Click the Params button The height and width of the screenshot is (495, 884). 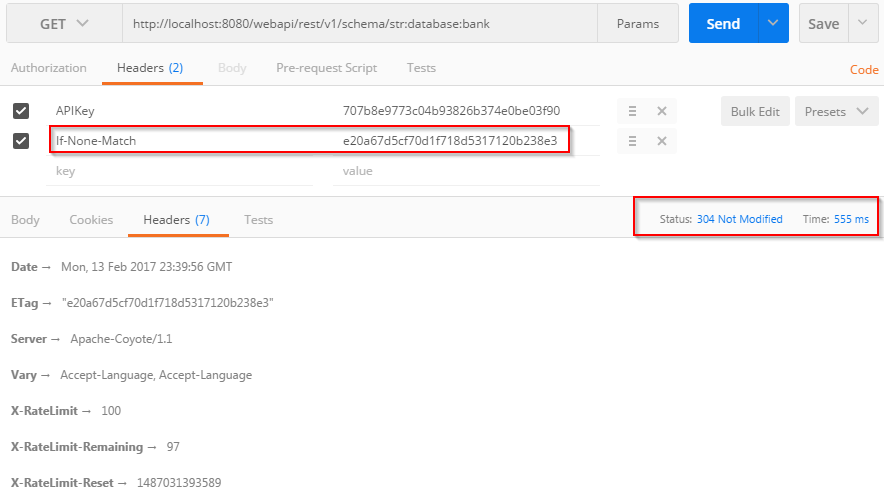[637, 23]
